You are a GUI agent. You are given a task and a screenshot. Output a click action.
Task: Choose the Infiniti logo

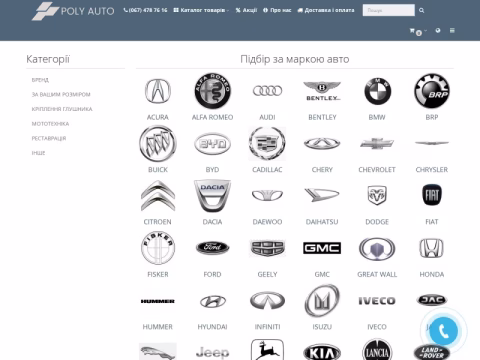point(267,301)
